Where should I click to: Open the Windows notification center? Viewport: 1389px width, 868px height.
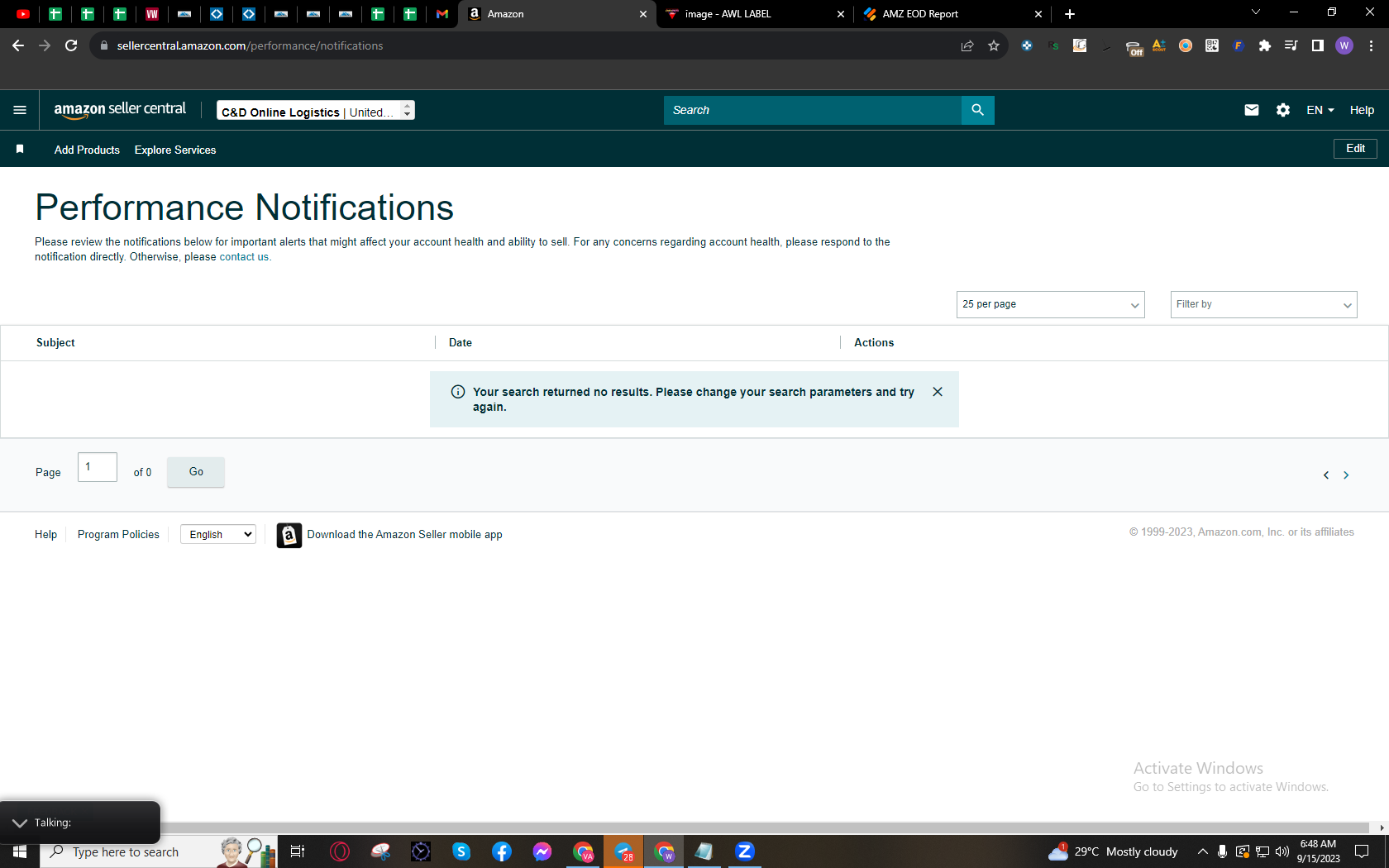(x=1362, y=851)
